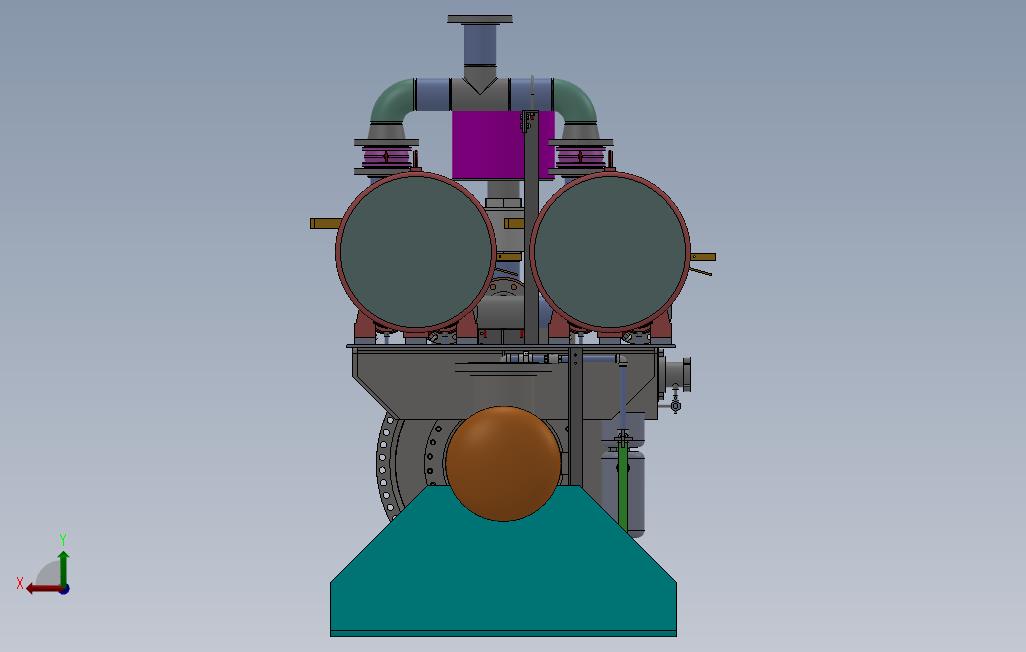Select the top inlet pipe flange
Screen dimensions: 1026x652
pos(480,20)
